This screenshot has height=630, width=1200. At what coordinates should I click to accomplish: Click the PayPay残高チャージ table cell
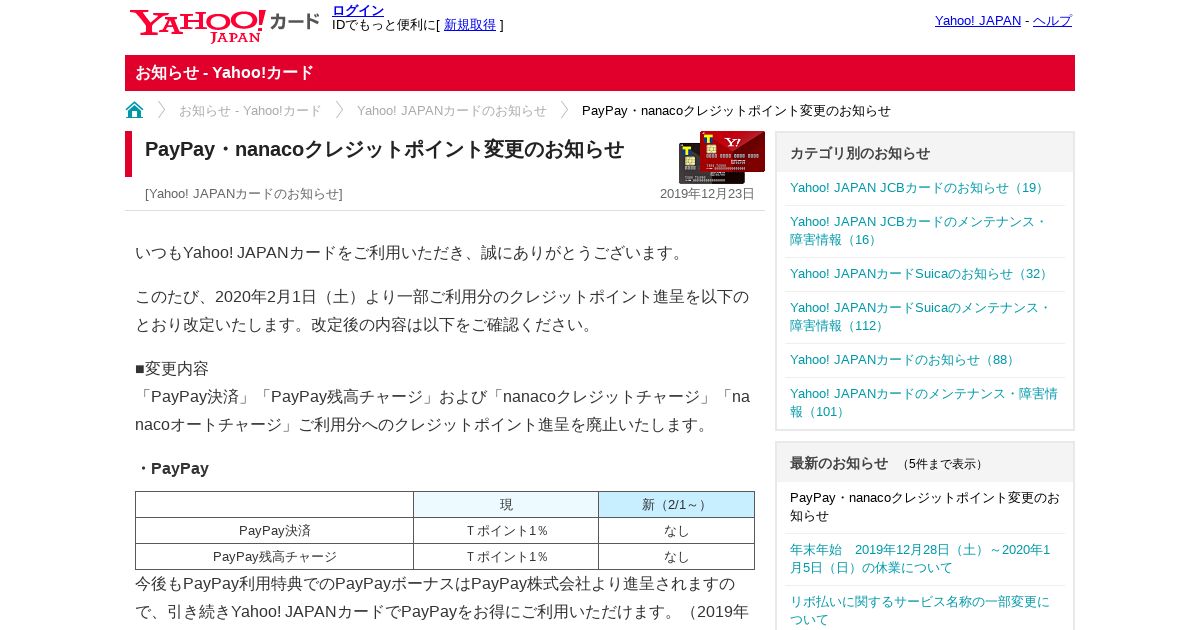(275, 557)
